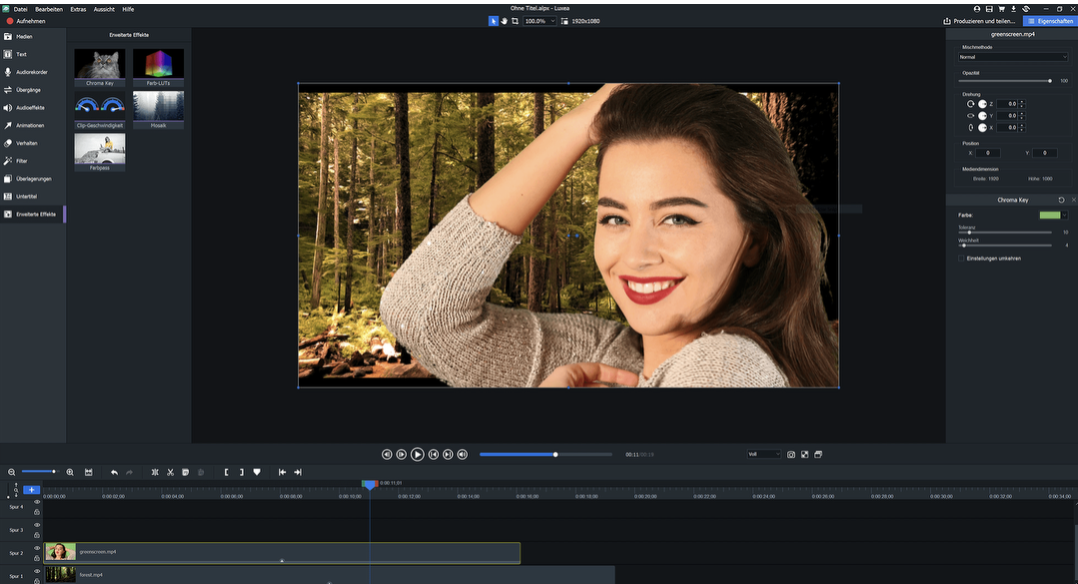Select the crop tool above the preview
Viewport: 1078px width, 584px height.
click(x=515, y=21)
